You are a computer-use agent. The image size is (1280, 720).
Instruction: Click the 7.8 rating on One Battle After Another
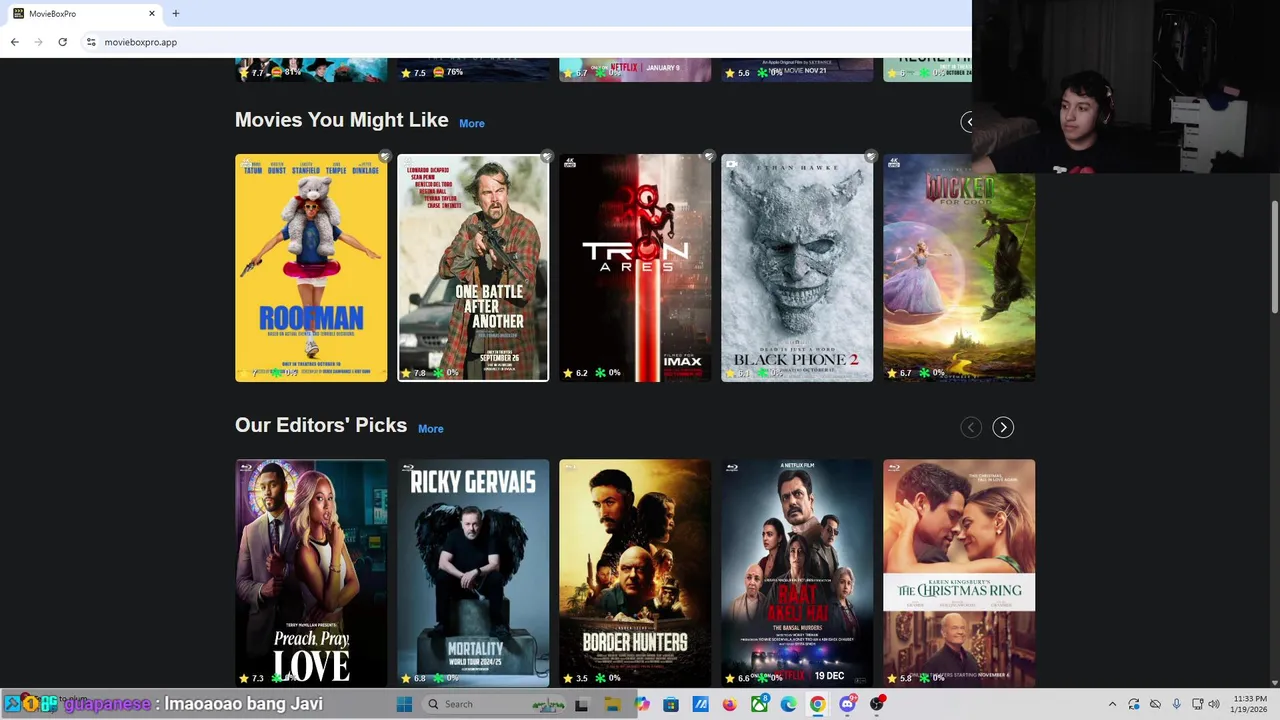click(413, 373)
